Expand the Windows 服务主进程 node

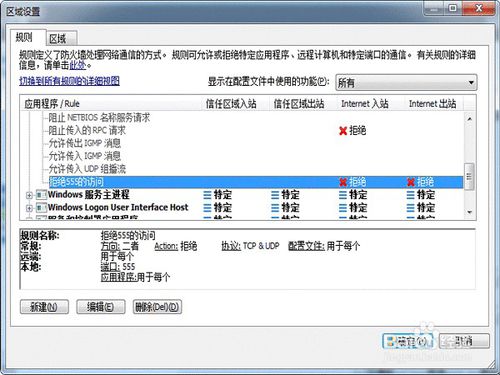point(29,195)
